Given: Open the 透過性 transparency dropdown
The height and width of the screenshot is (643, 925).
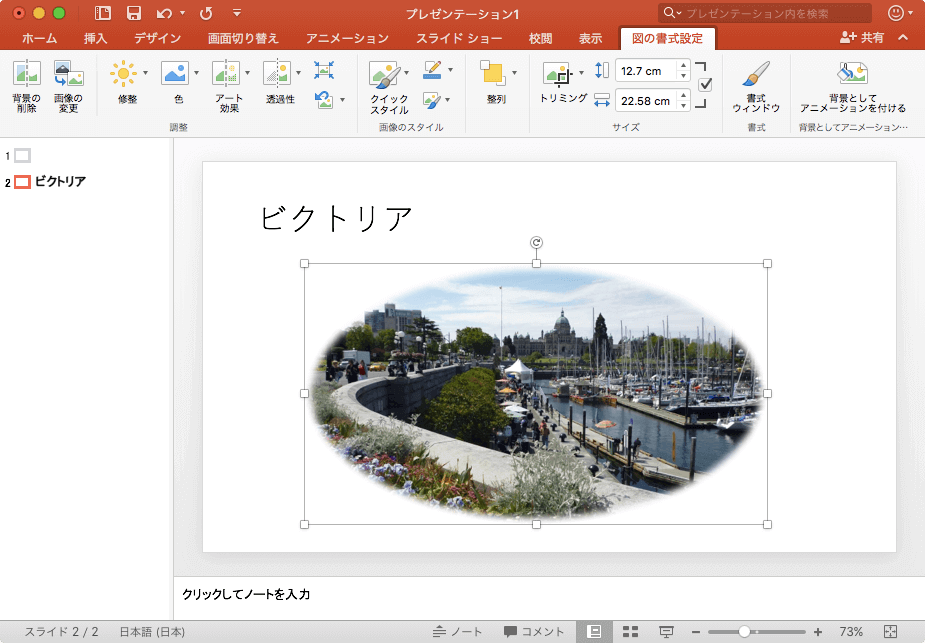Looking at the screenshot, I should click(x=298, y=73).
